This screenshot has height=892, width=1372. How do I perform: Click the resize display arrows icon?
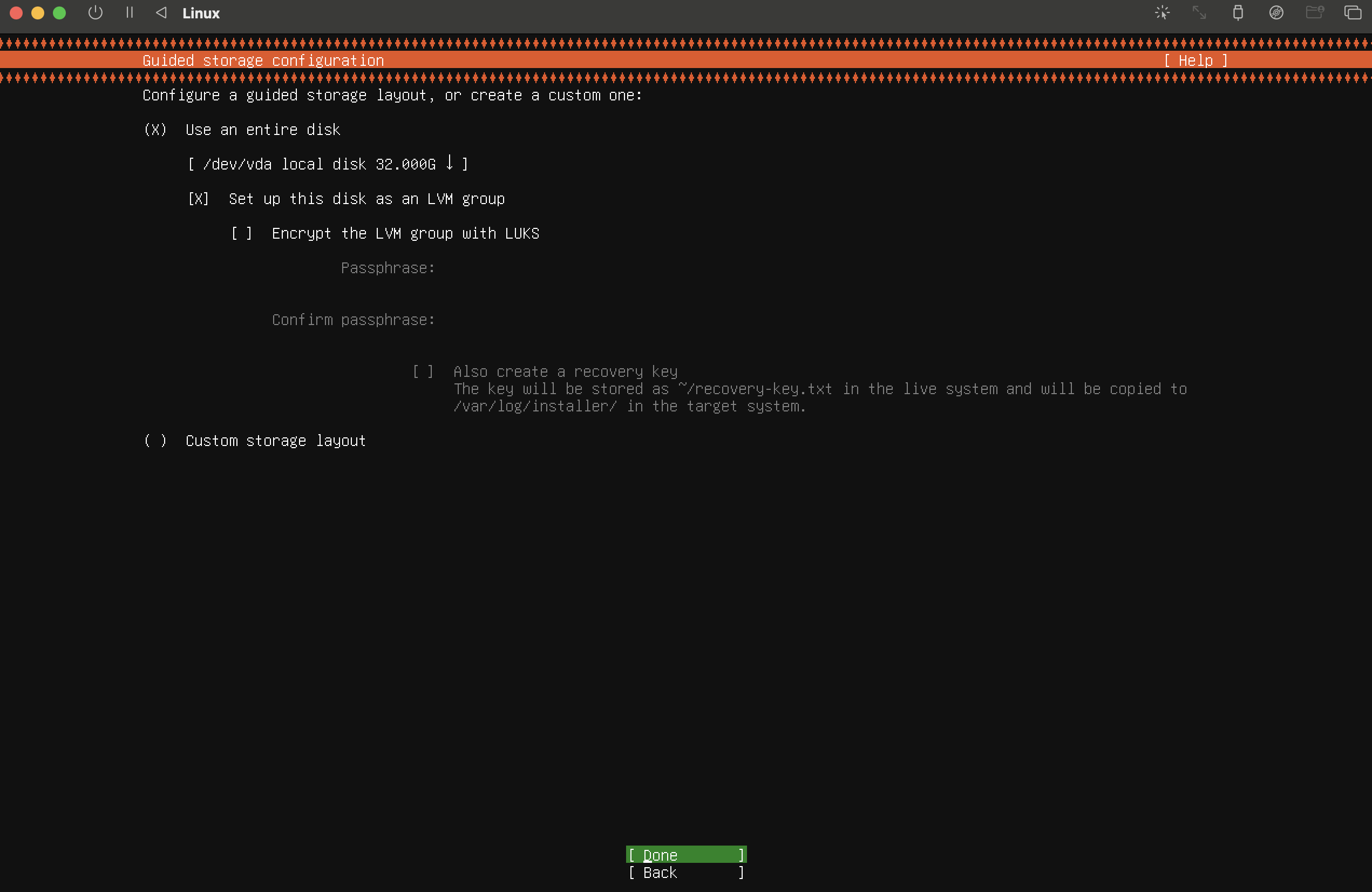(1200, 12)
